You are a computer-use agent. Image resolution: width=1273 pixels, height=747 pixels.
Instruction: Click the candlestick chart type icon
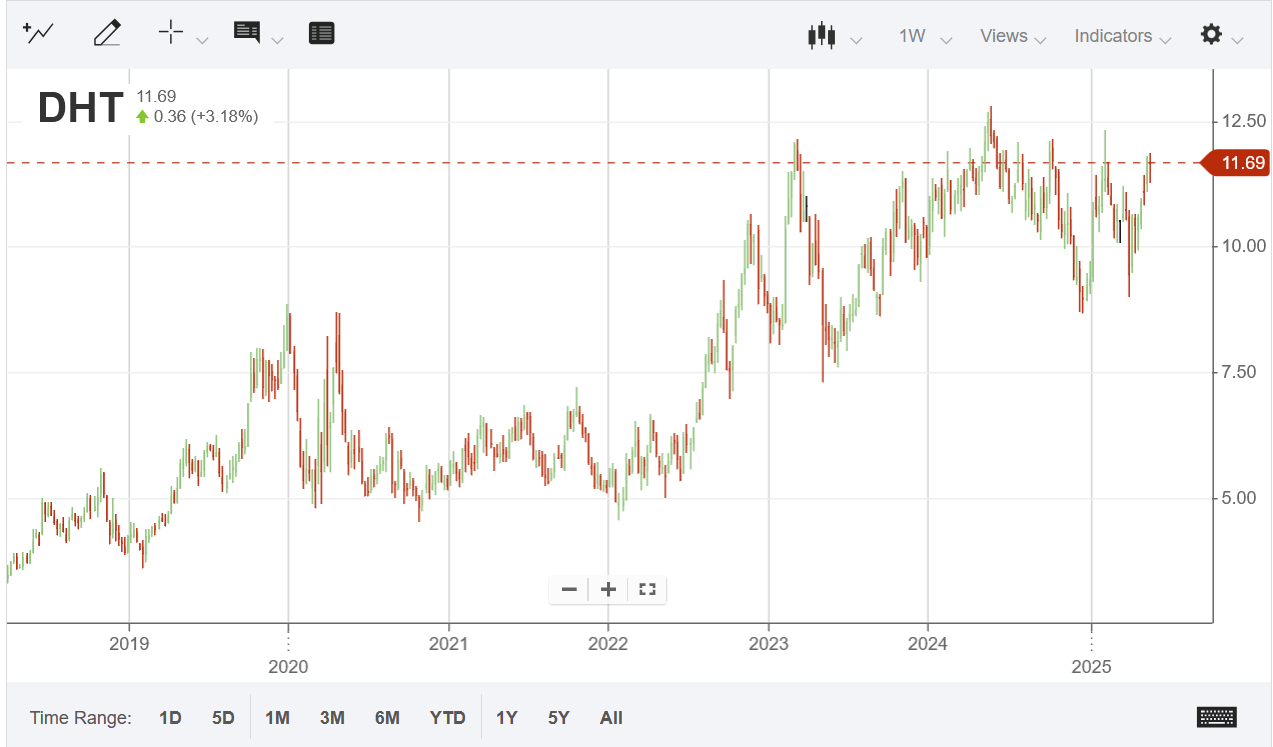pyautogui.click(x=821, y=34)
